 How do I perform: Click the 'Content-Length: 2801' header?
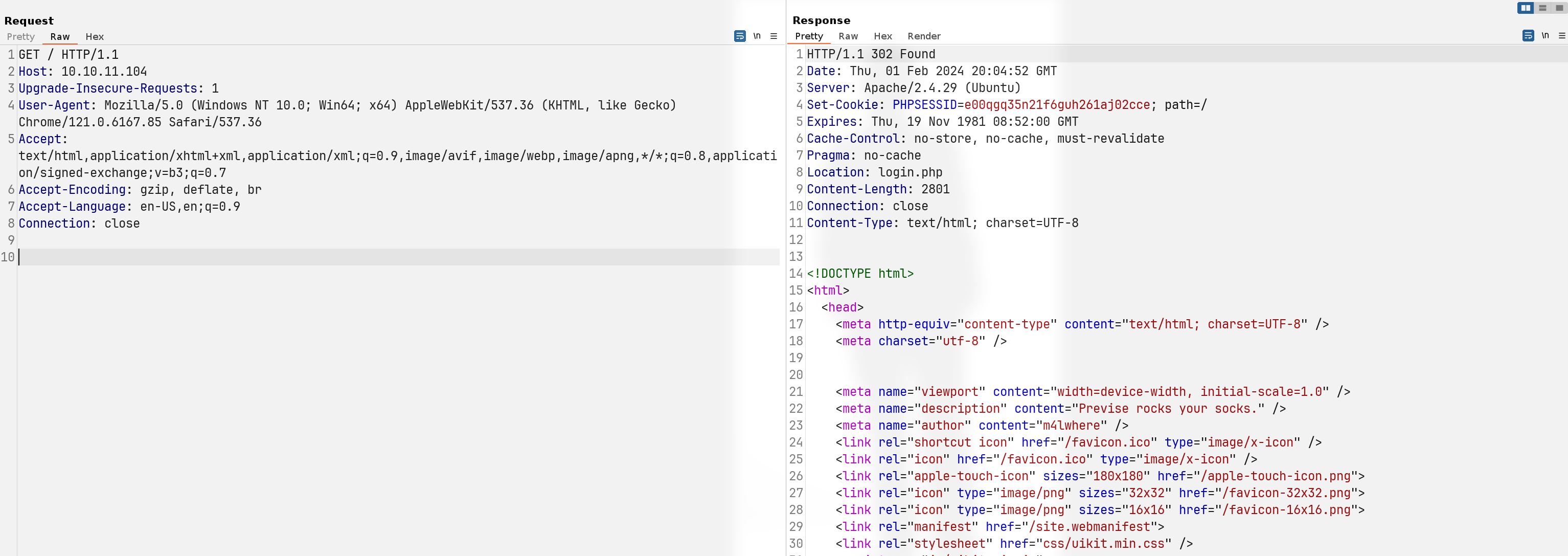click(878, 189)
